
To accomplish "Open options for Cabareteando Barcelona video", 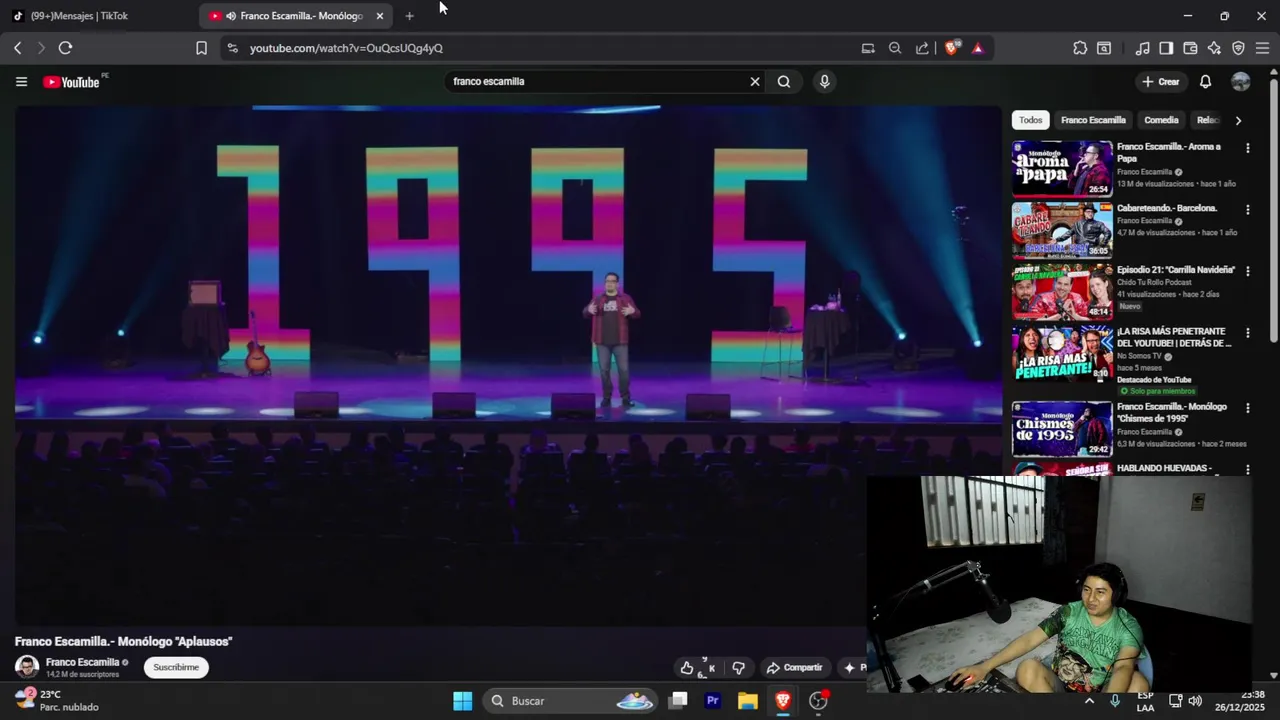I will tap(1247, 210).
